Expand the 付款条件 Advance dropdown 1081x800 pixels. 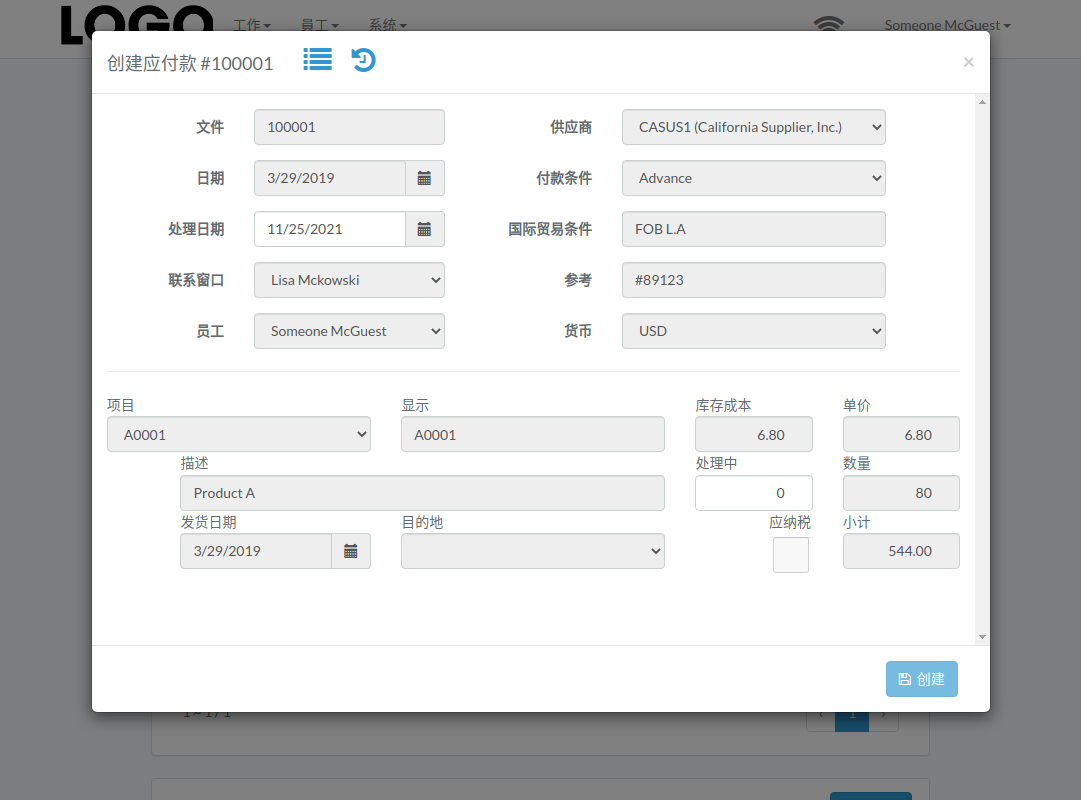754,178
